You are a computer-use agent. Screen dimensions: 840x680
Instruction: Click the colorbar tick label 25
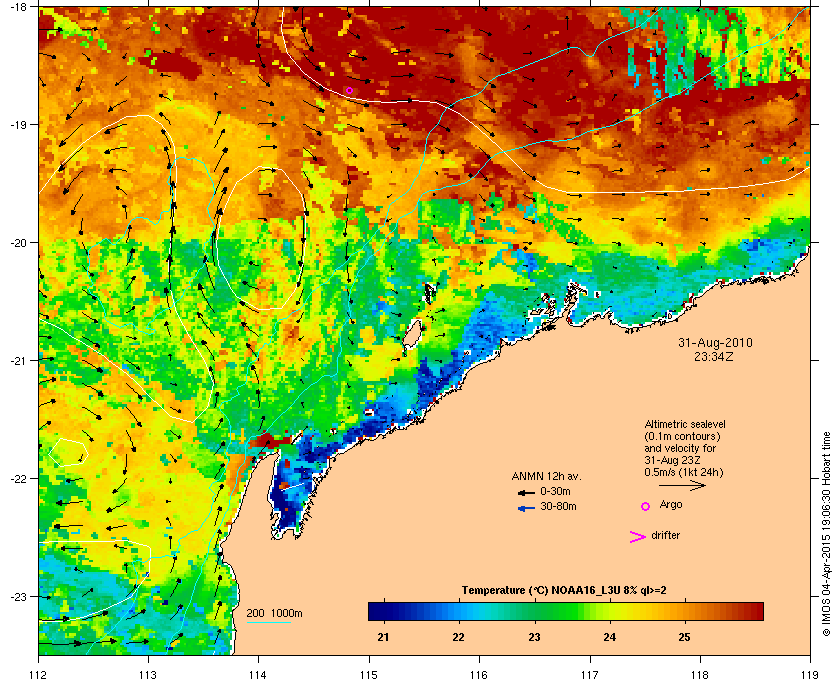685,637
